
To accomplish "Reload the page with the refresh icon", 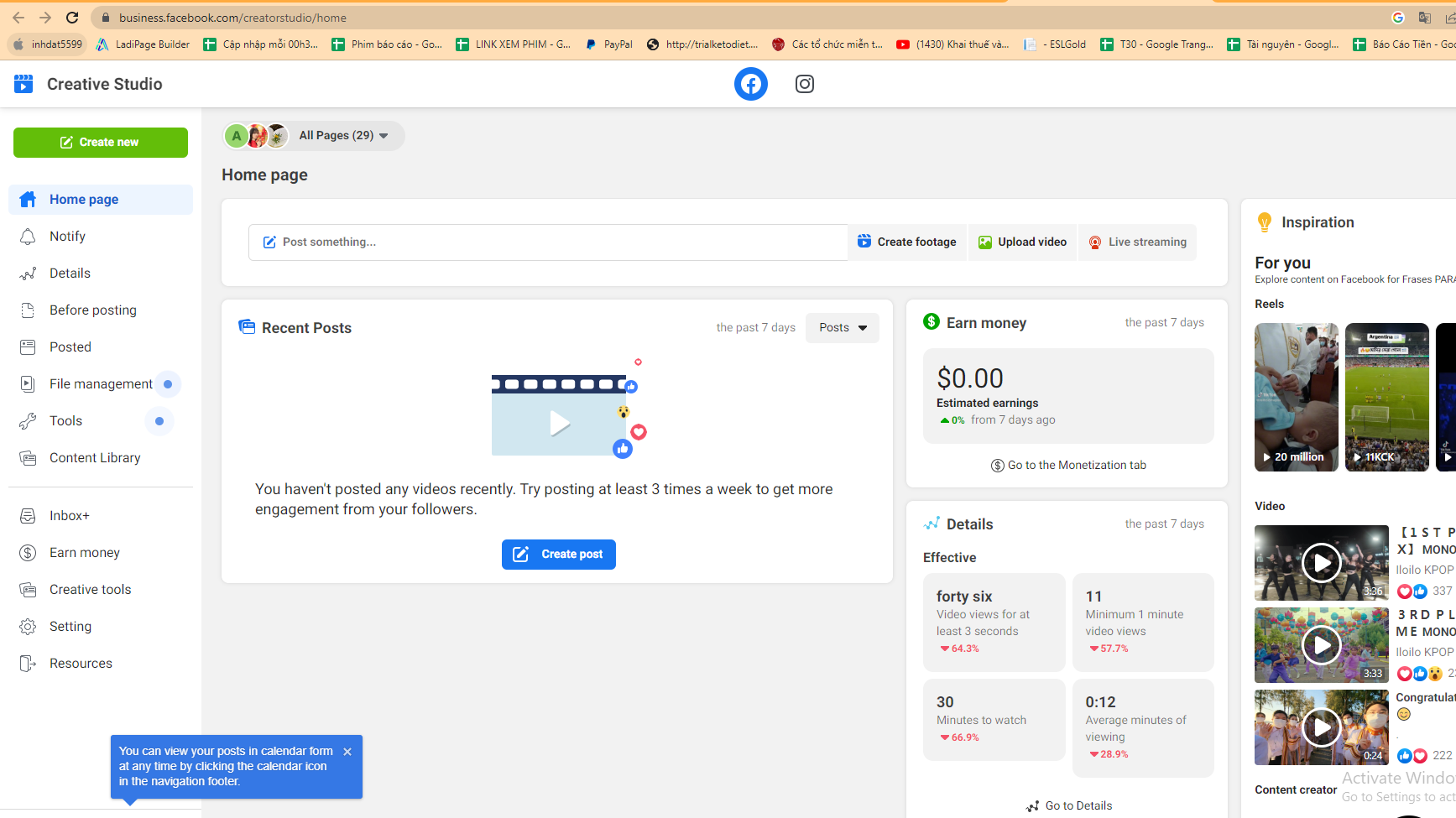I will point(72,18).
